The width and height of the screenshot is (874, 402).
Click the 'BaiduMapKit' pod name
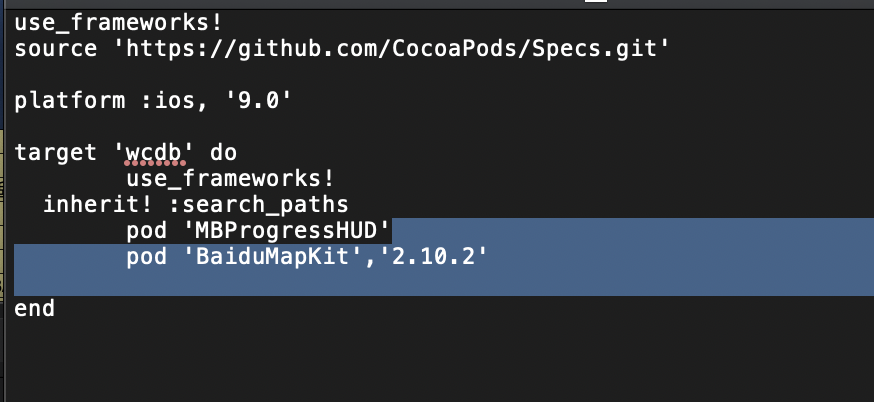click(272, 257)
